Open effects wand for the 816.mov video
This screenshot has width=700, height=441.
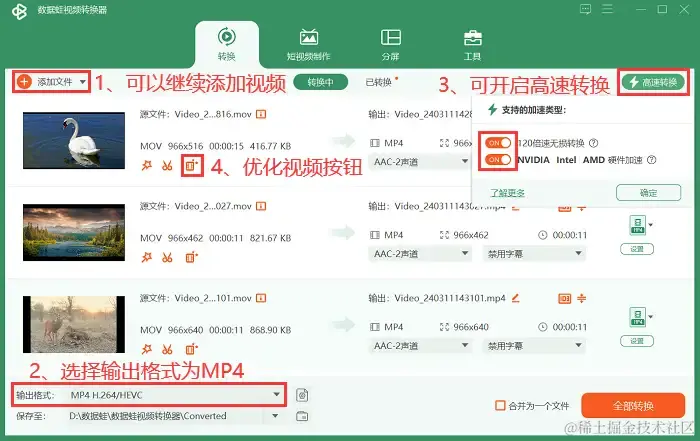click(x=146, y=166)
